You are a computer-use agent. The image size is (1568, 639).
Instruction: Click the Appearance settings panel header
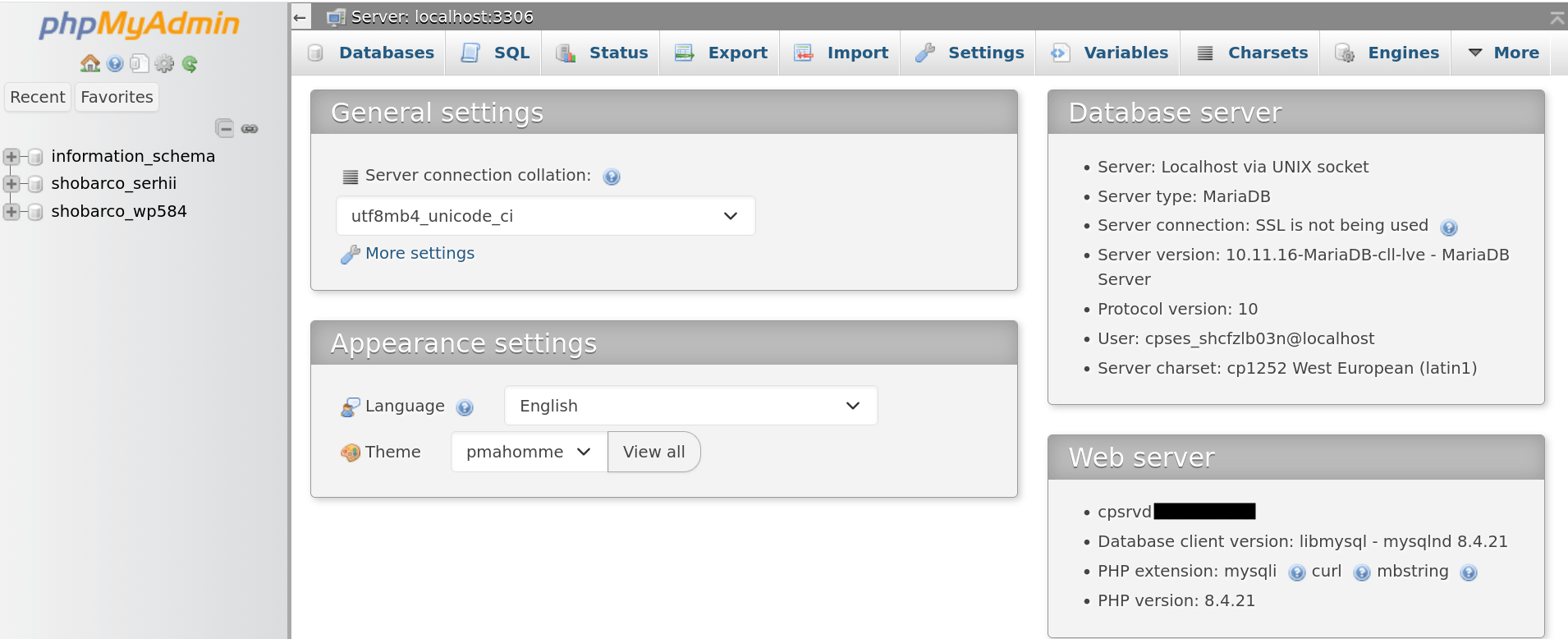pos(664,343)
